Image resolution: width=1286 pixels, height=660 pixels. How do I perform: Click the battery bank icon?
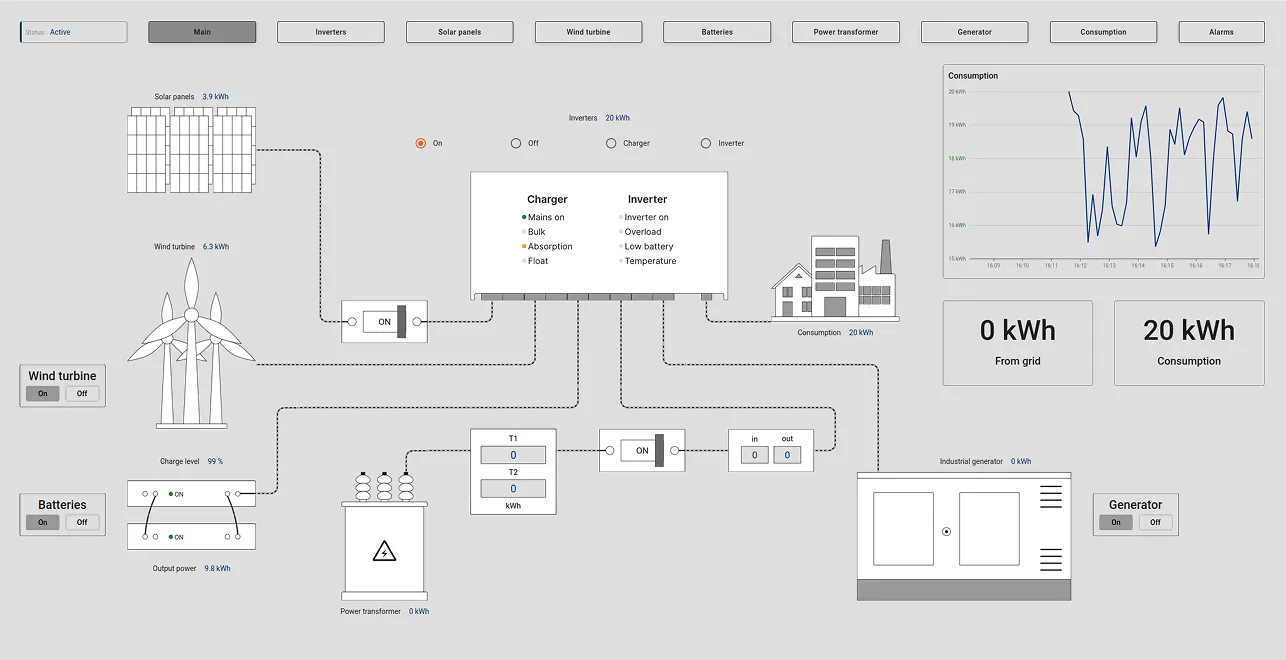(x=190, y=514)
